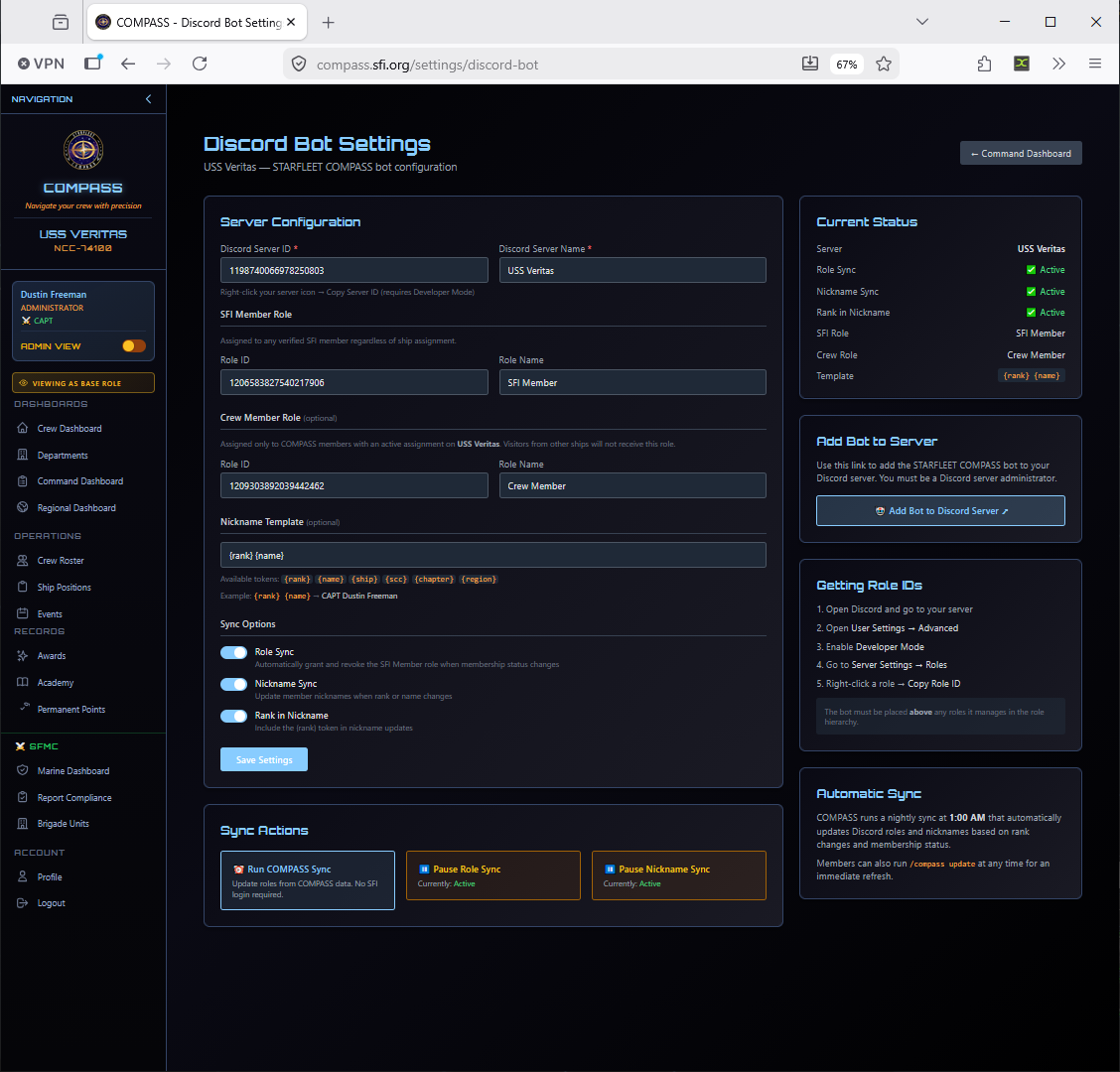Click the Profile person icon
The width and height of the screenshot is (1120, 1072).
point(23,876)
